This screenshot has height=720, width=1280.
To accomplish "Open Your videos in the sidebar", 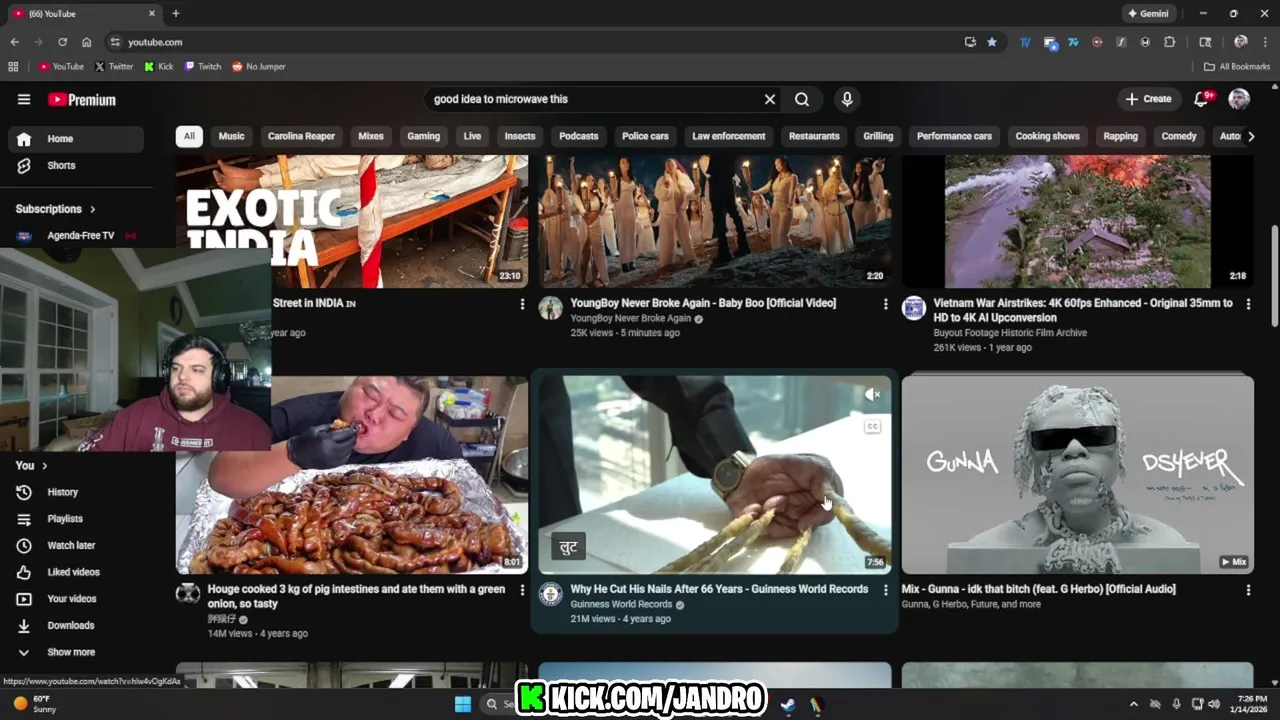I will point(76,599).
